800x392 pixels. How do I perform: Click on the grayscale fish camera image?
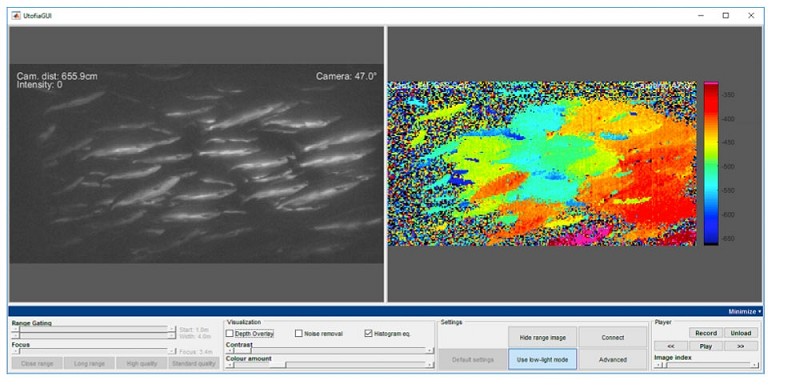click(x=196, y=163)
